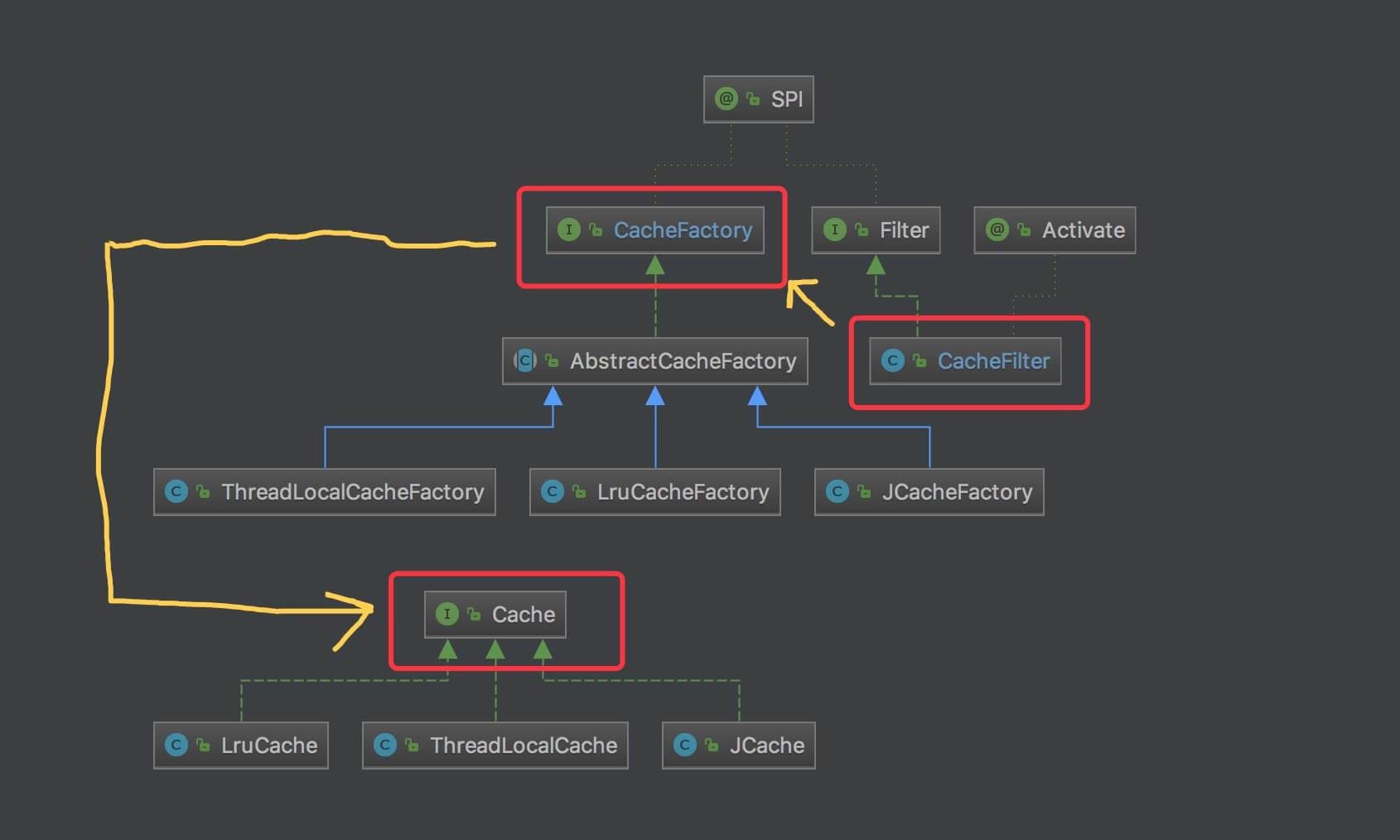Click the interface icon beside Filter
Image resolution: width=1400 pixels, height=840 pixels.
click(834, 229)
